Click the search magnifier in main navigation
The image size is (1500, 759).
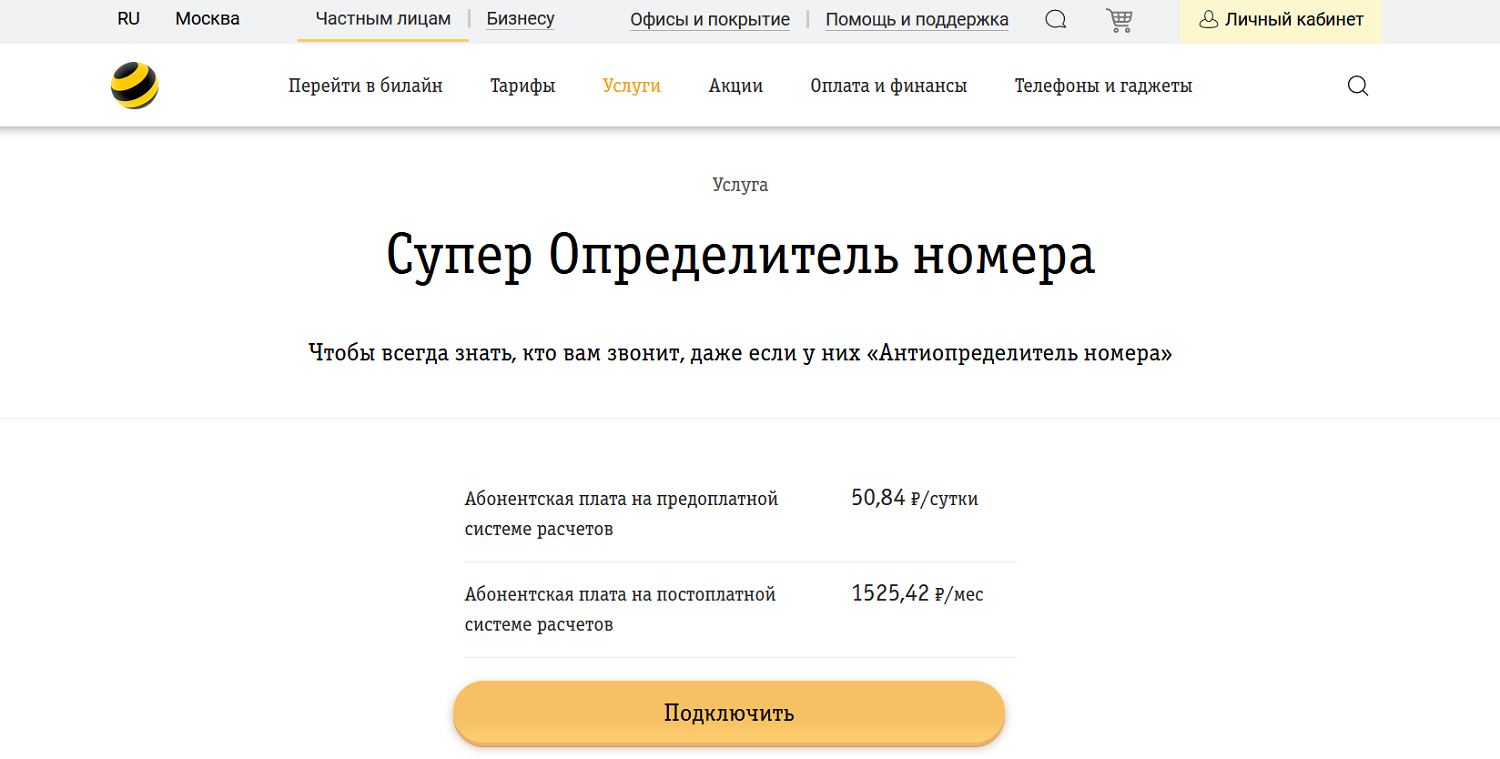[1358, 86]
